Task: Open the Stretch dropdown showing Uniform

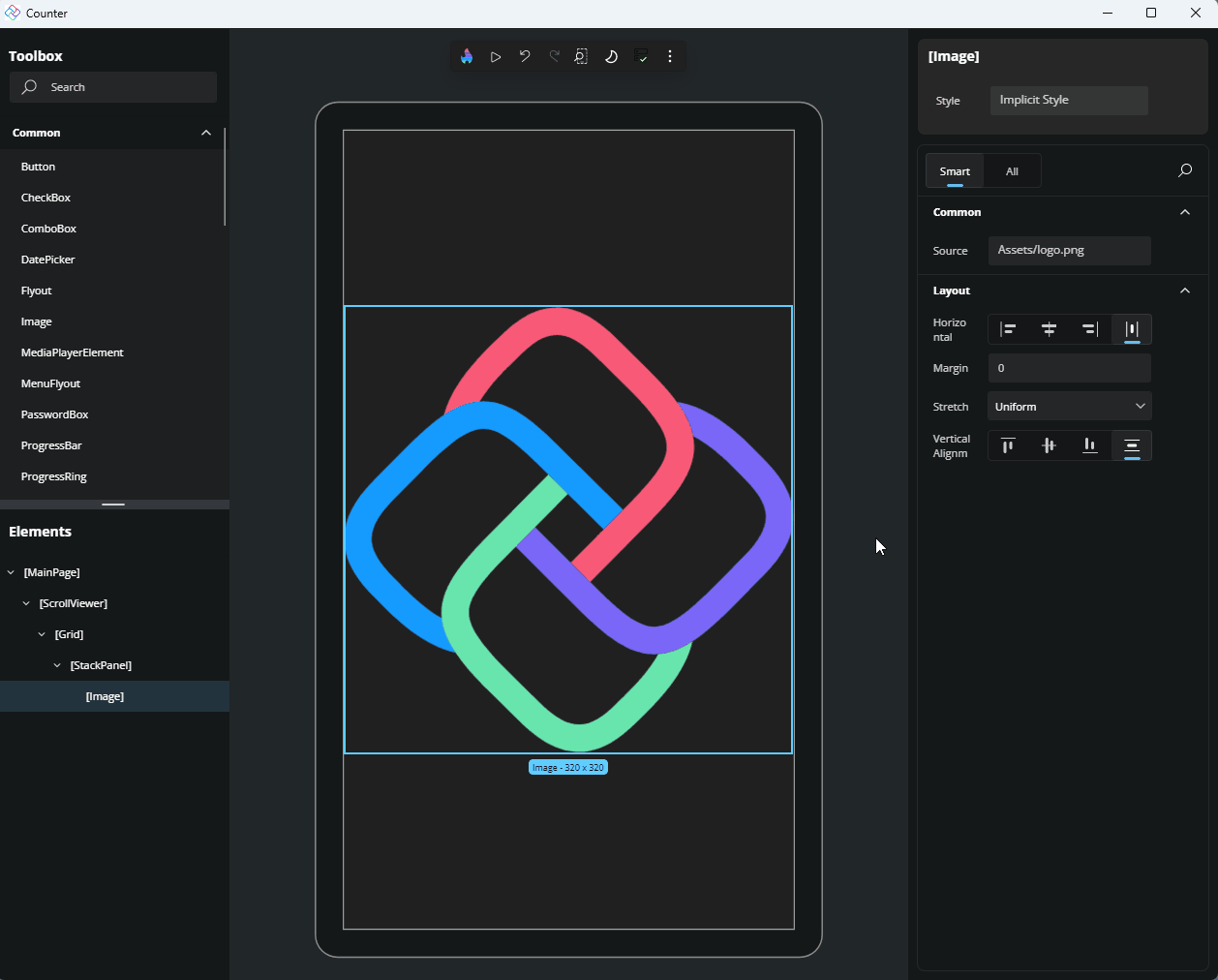Action: tap(1069, 407)
